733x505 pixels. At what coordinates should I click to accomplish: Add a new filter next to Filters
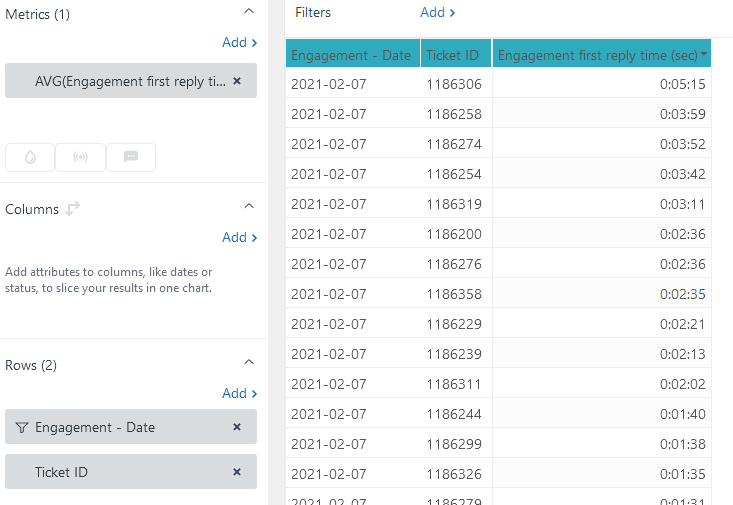tap(438, 13)
